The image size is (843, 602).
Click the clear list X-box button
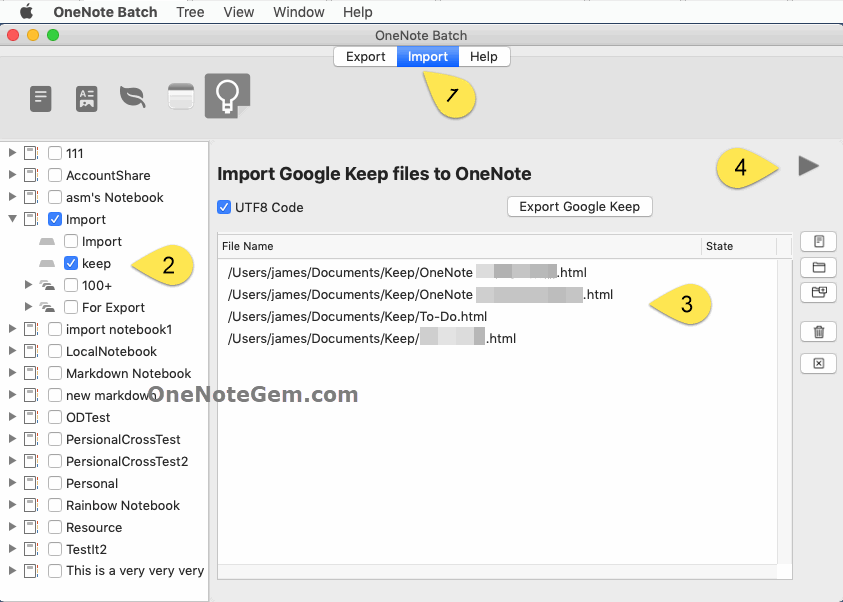(x=818, y=363)
